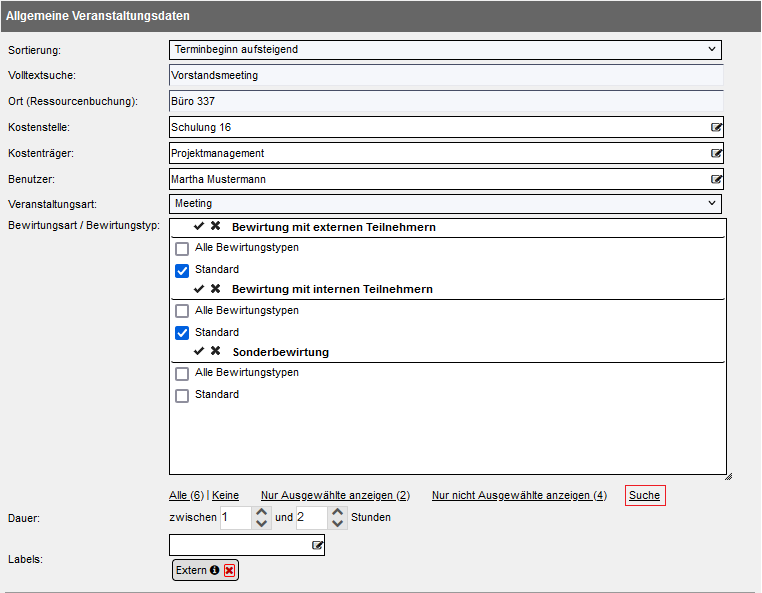Focus the minimum Dauer hours field

click(236, 518)
